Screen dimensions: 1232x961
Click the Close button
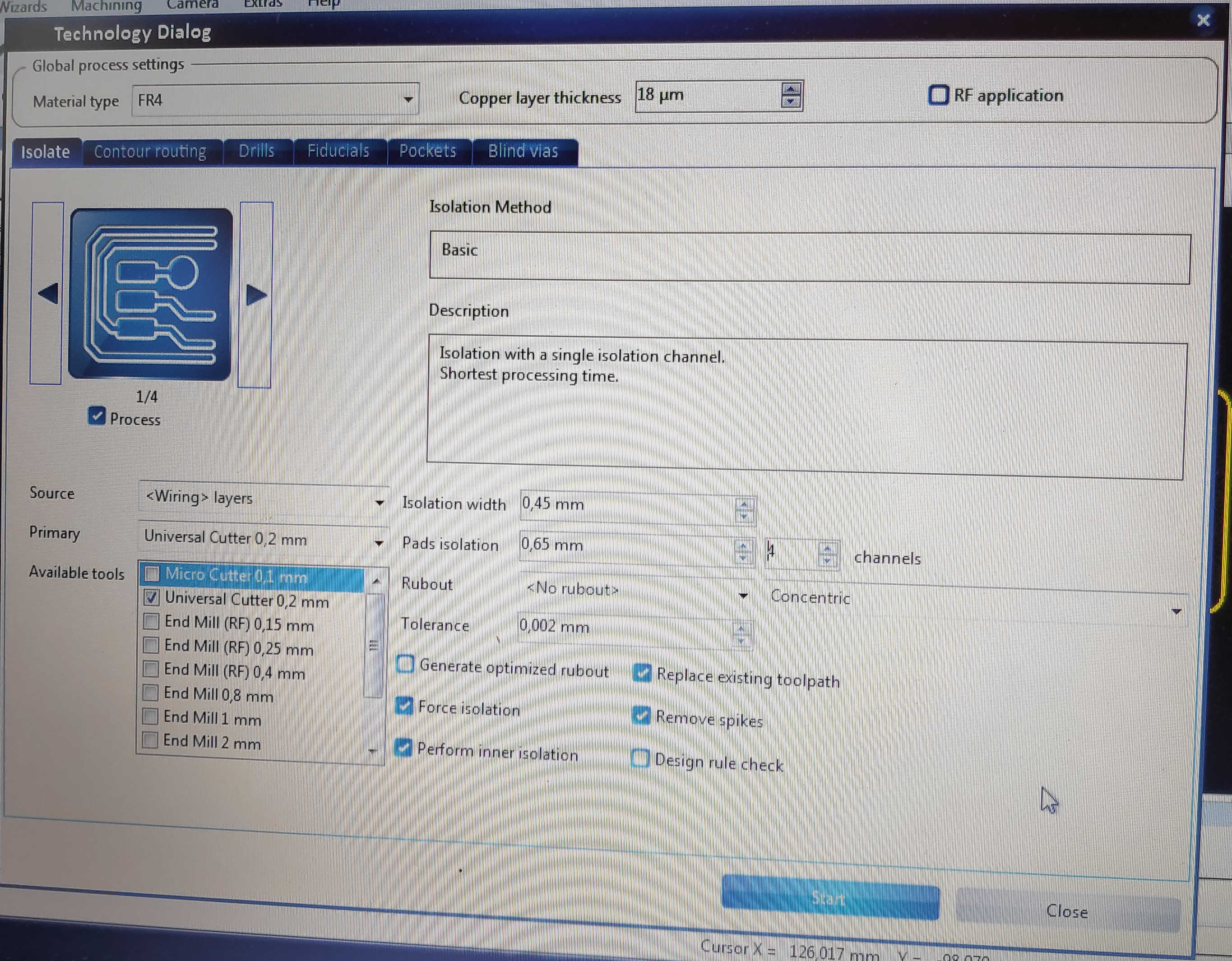[1066, 910]
